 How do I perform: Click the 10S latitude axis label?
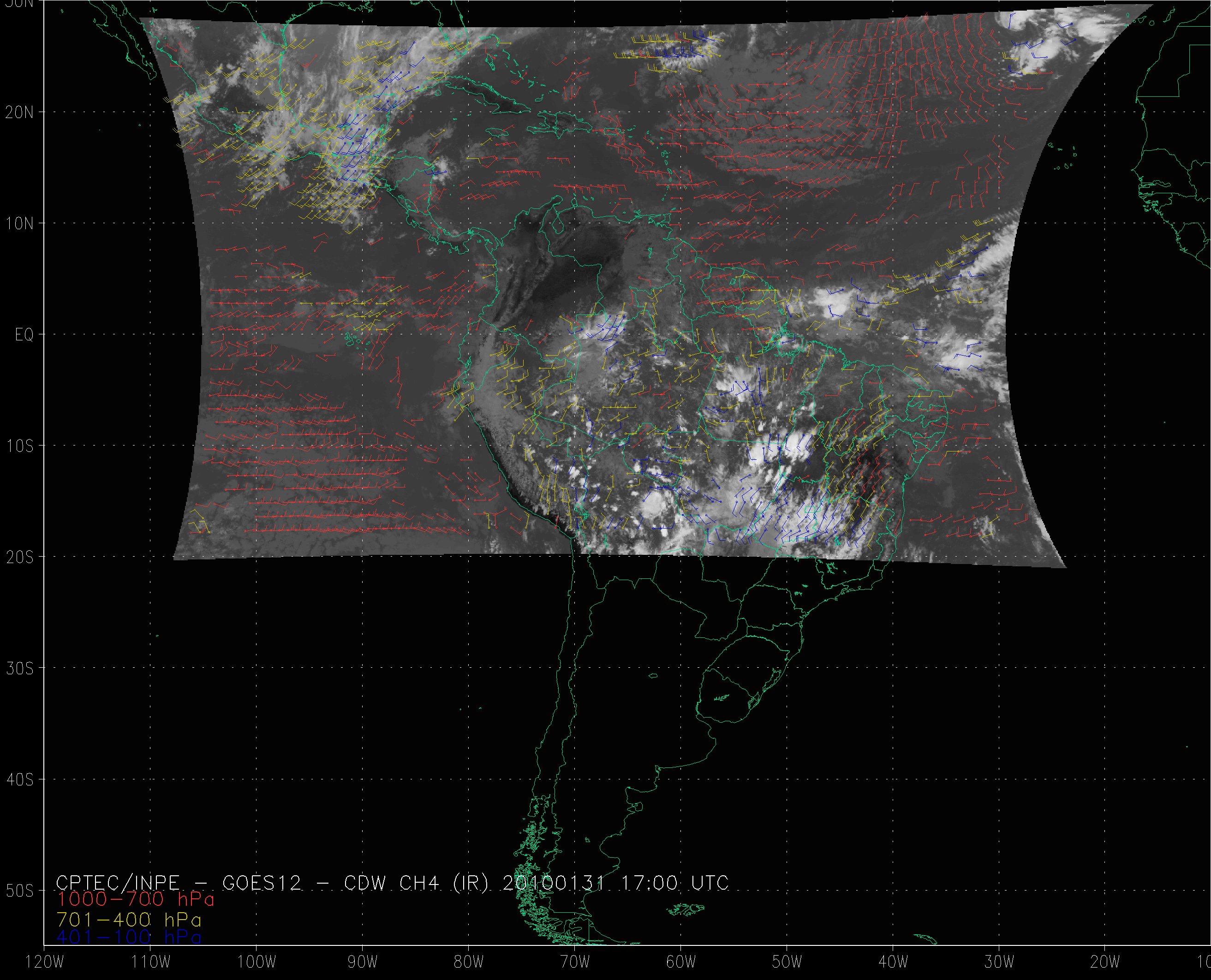[x=20, y=446]
